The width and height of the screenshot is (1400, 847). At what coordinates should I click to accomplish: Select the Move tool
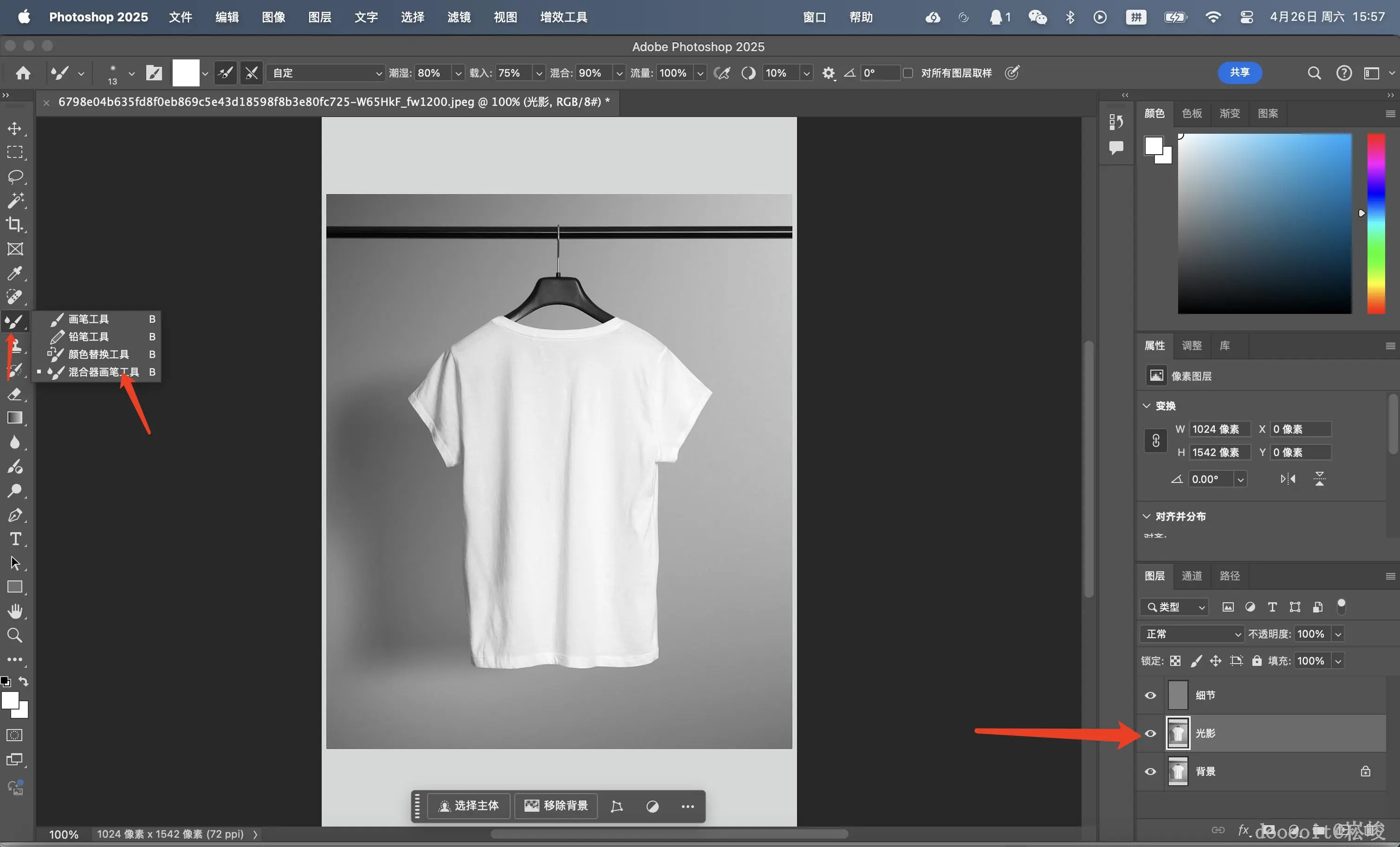[15, 129]
